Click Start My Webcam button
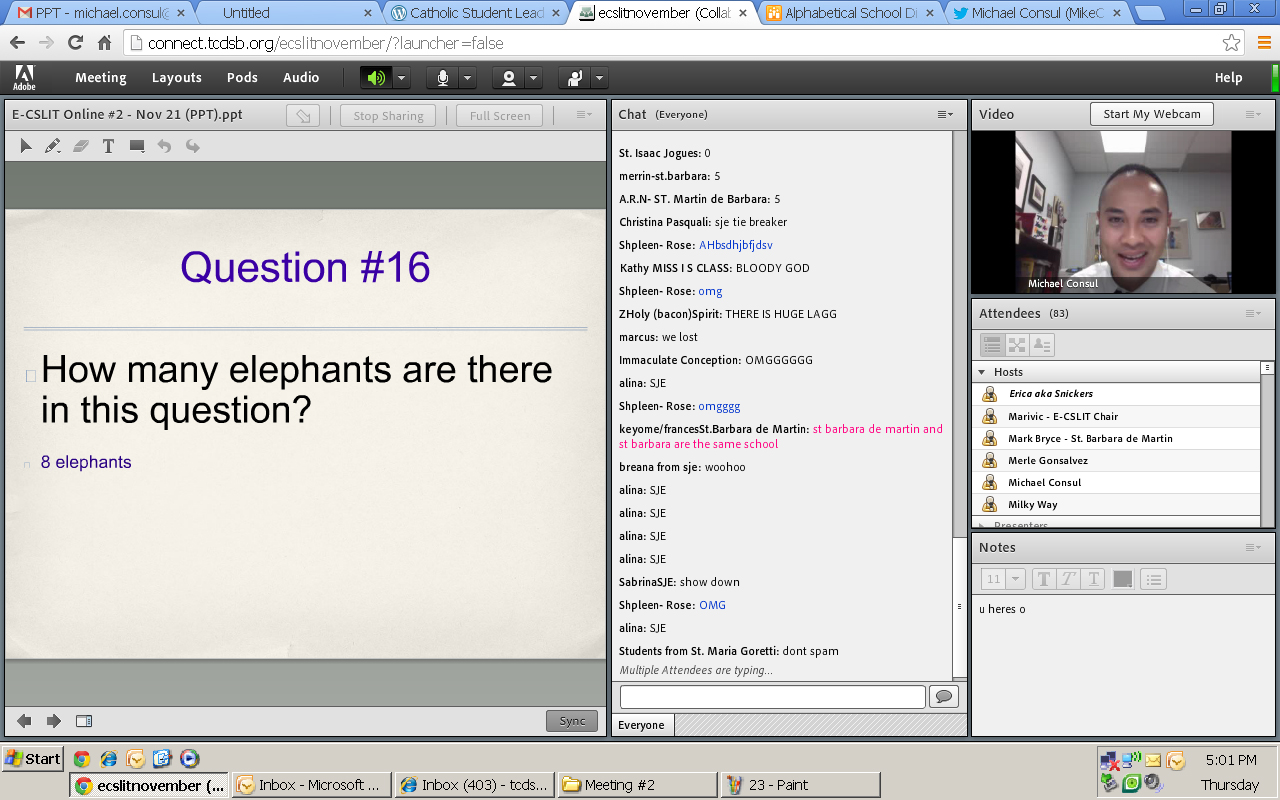 click(x=1151, y=114)
